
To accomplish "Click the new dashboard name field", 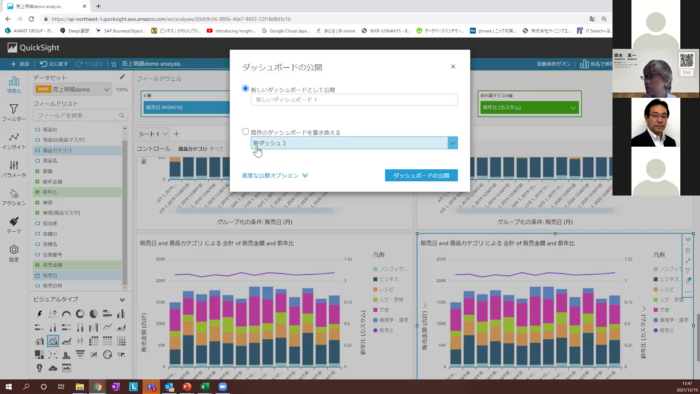I will coord(354,100).
